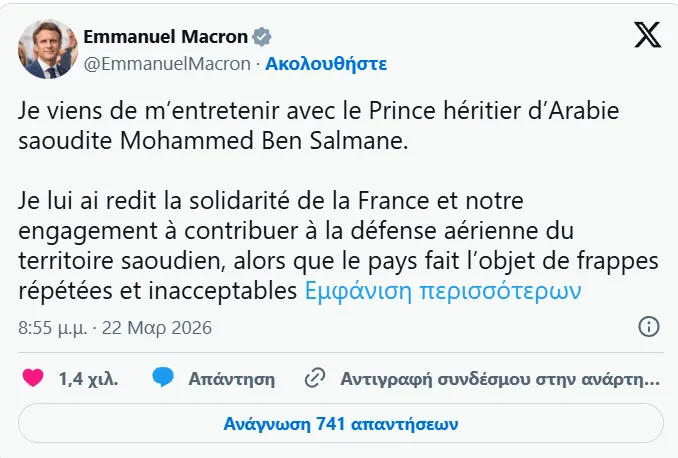Click the 1,4 χιλ. like count
This screenshot has width=678, height=458.
(x=89, y=379)
